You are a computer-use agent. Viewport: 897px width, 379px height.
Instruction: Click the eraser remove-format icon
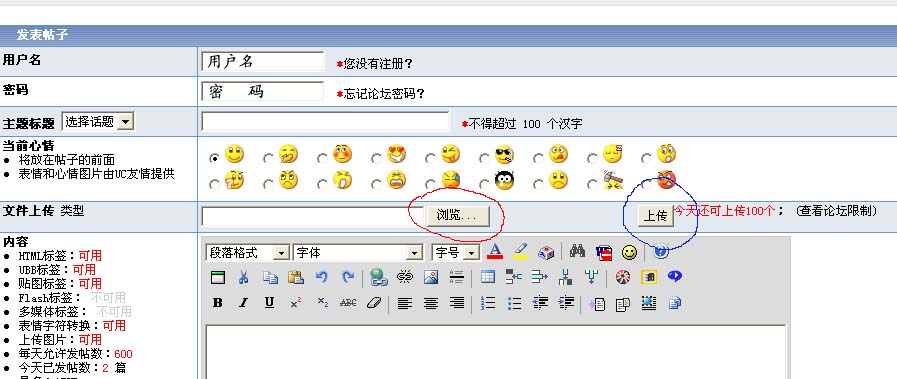[374, 304]
